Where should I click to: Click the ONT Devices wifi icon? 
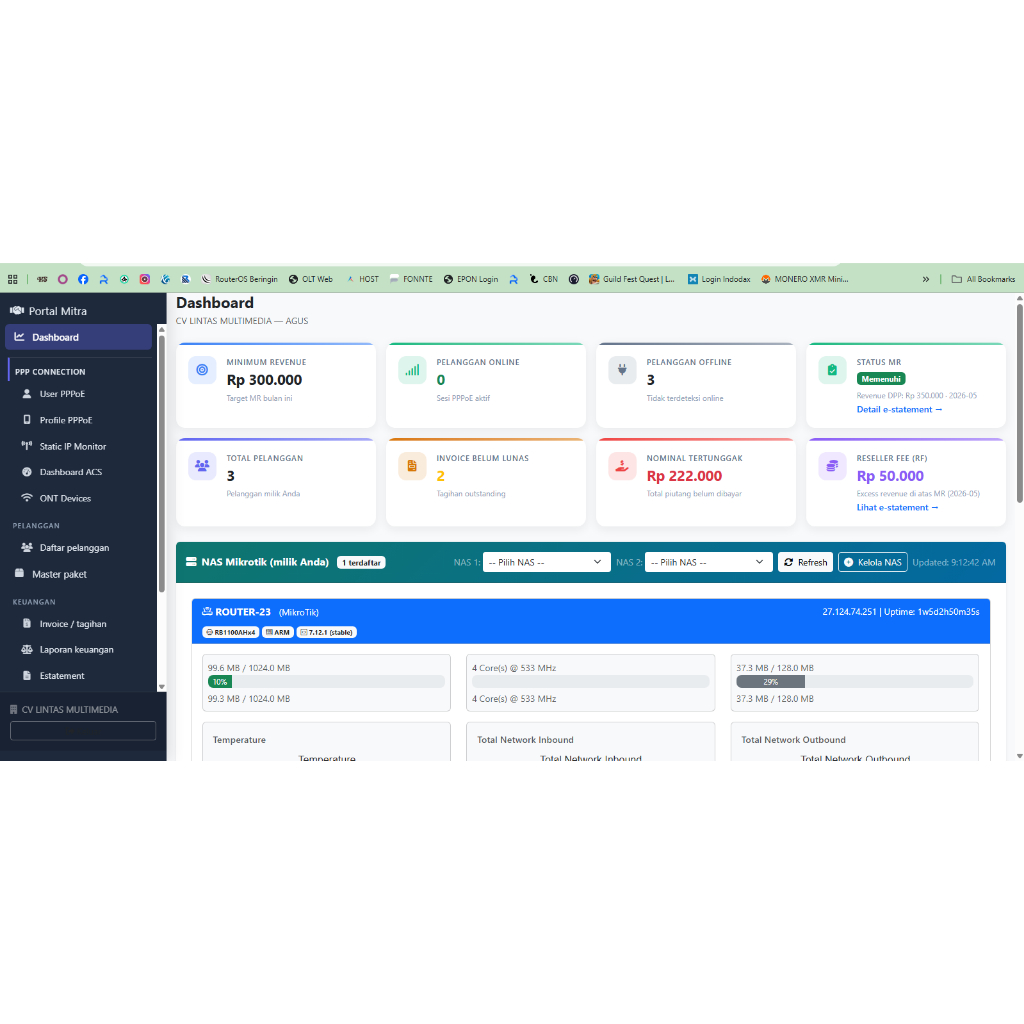pyautogui.click(x=27, y=498)
